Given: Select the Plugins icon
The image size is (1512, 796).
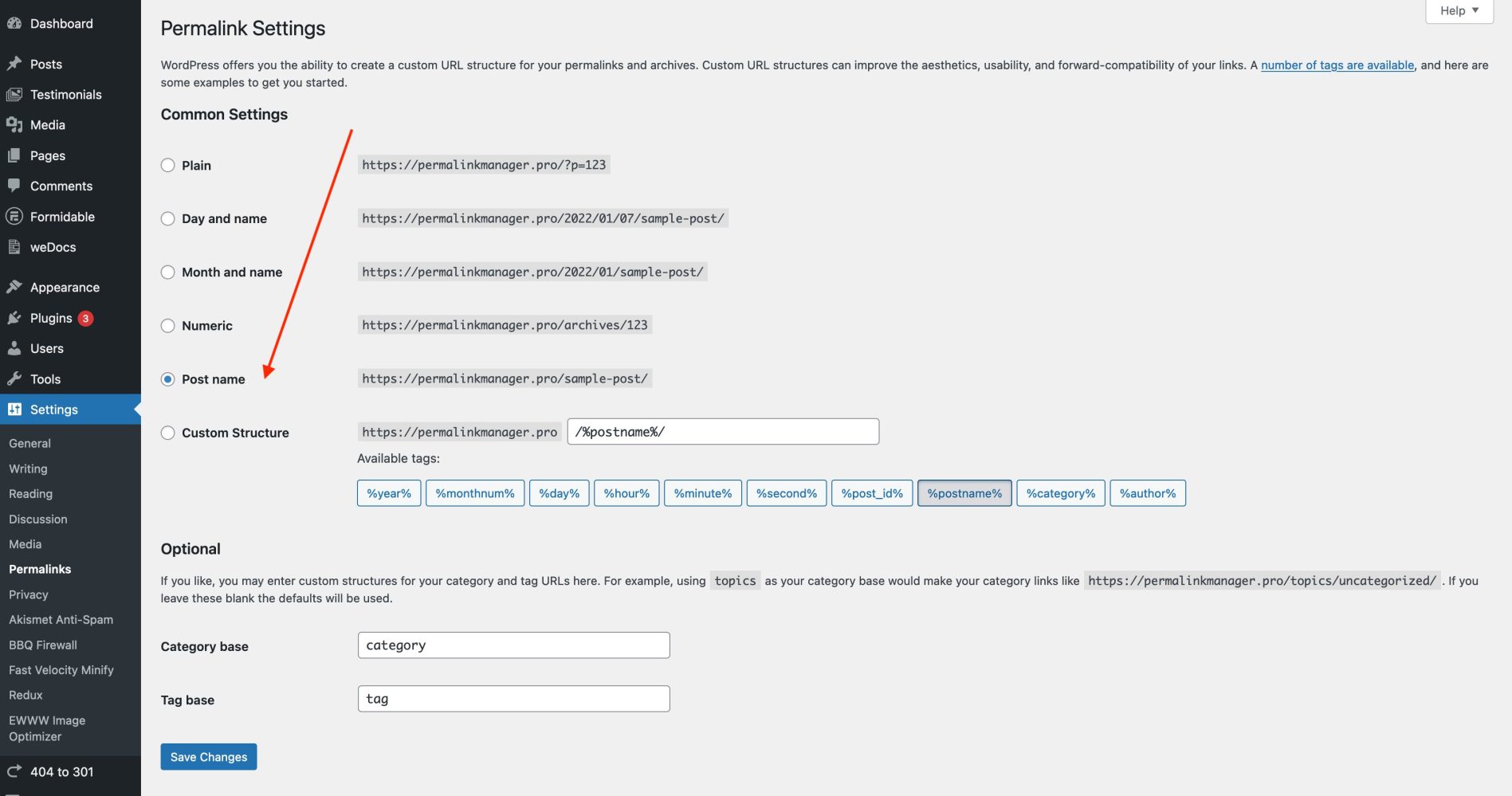Looking at the screenshot, I should pos(14,317).
